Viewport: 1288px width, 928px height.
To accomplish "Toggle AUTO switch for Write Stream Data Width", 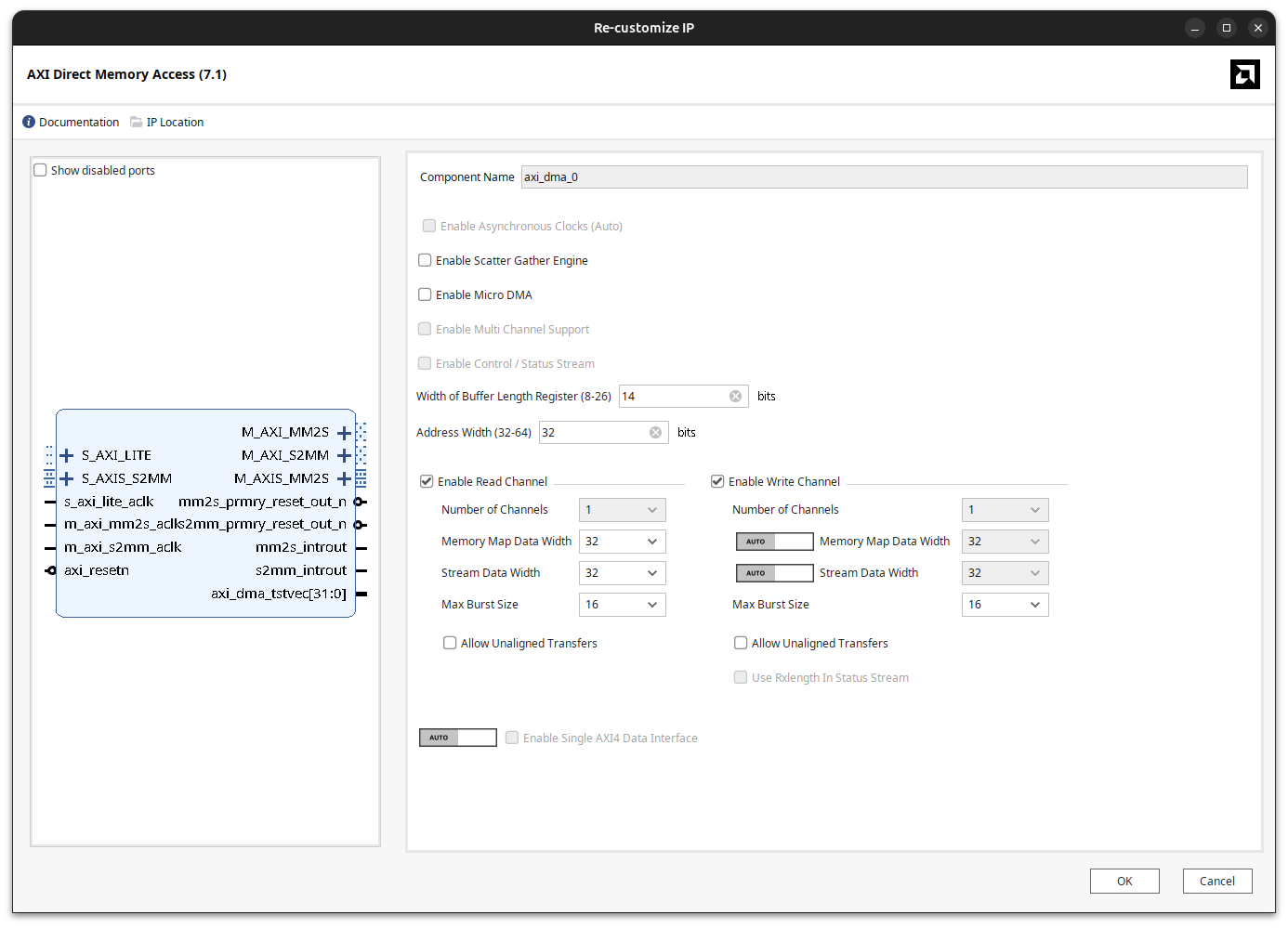I will tap(775, 573).
